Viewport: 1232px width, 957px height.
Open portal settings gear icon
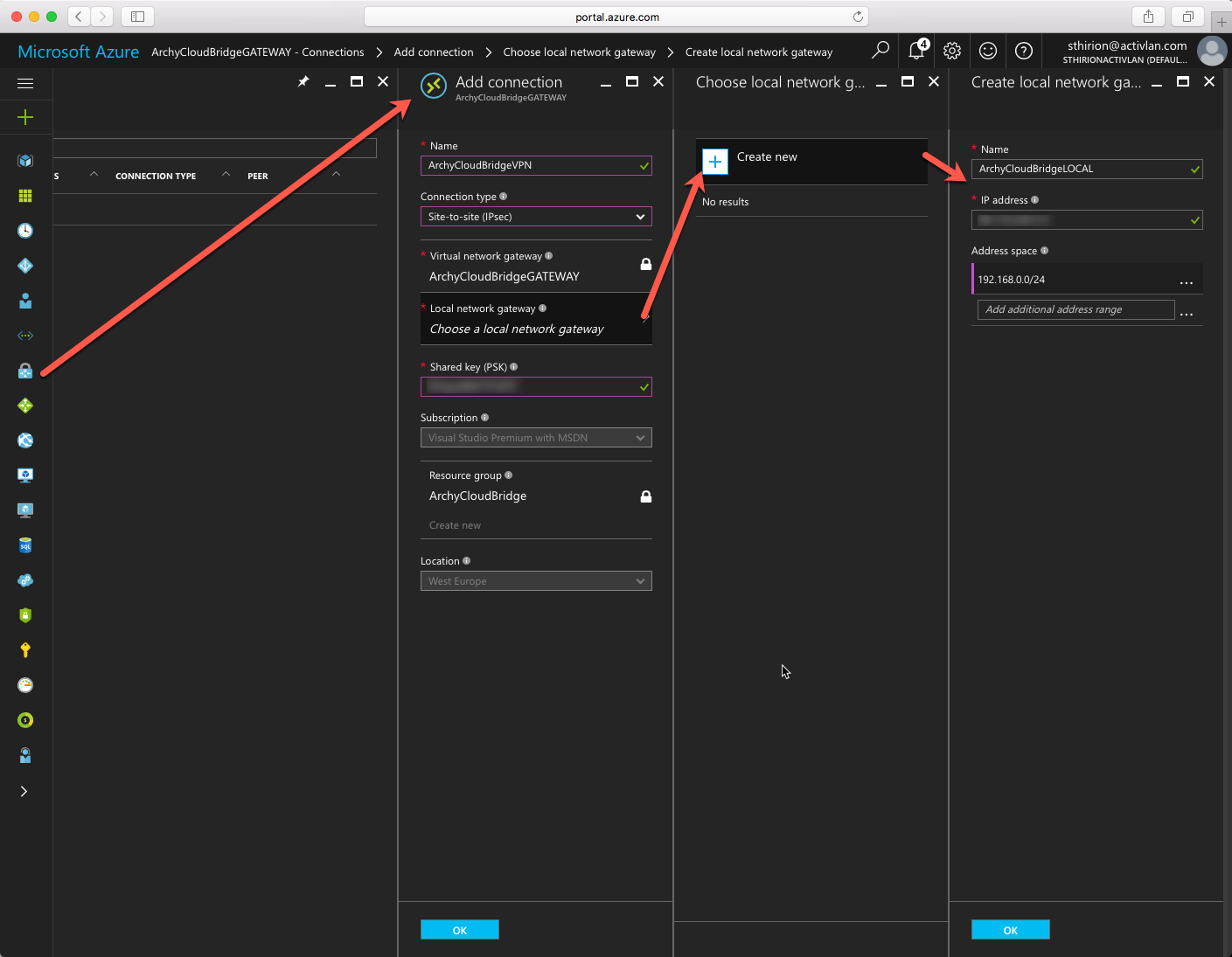coord(952,51)
